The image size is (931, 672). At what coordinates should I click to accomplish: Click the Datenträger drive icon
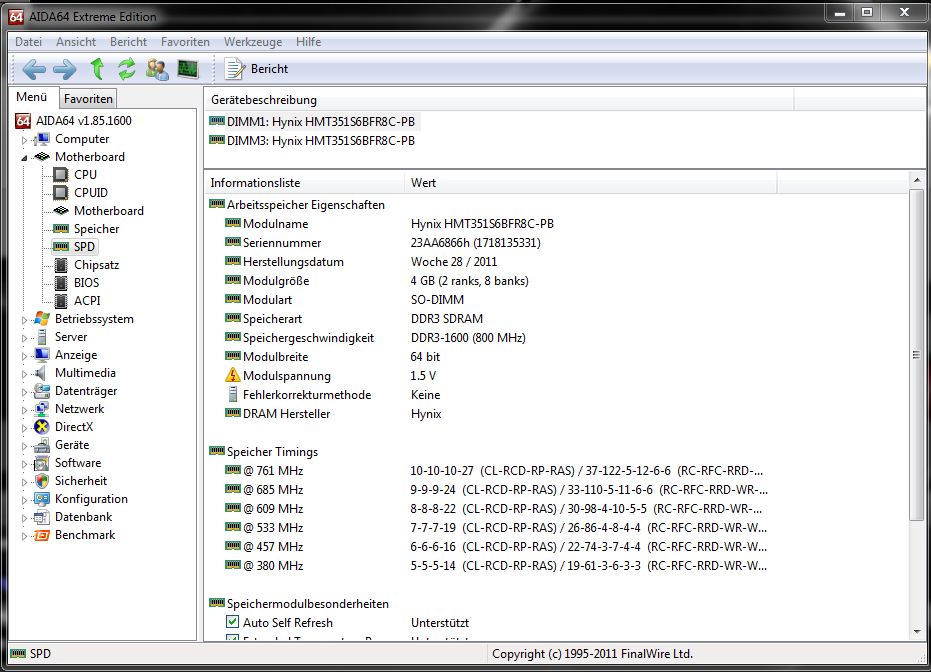coord(42,391)
